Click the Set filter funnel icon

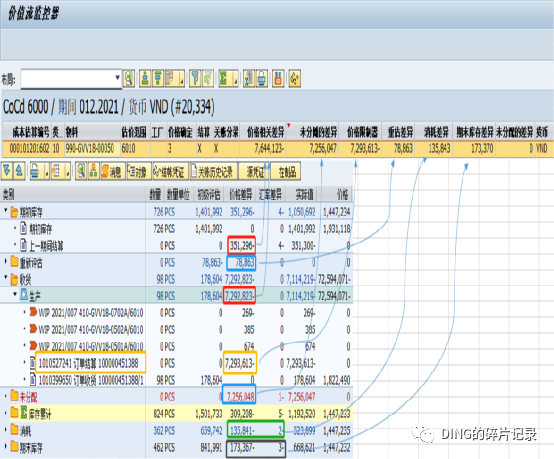(x=195, y=78)
